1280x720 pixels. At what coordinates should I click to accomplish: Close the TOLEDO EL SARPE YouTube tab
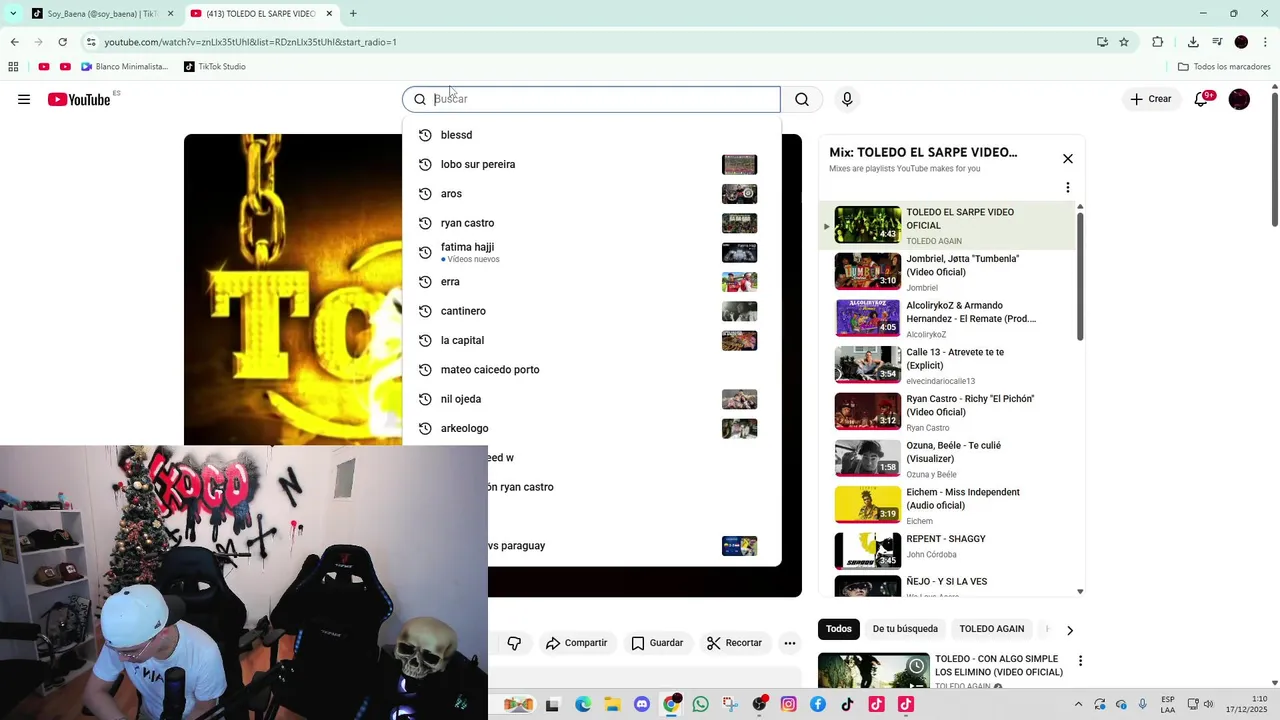click(329, 14)
